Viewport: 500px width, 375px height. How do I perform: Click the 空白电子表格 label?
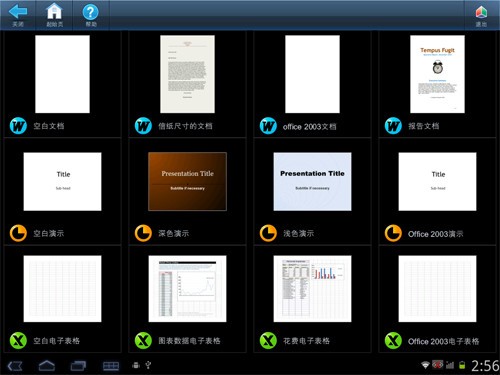click(x=57, y=341)
